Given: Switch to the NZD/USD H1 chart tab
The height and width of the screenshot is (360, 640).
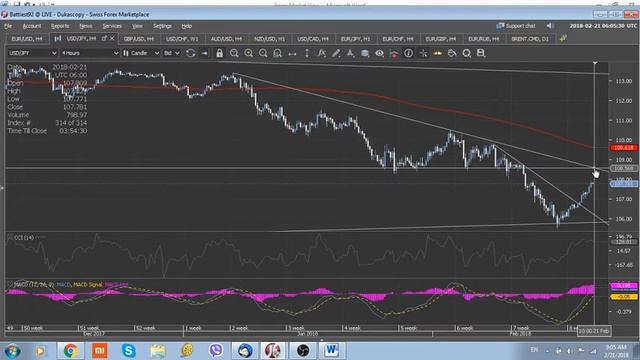Looking at the screenshot, I should pos(269,39).
